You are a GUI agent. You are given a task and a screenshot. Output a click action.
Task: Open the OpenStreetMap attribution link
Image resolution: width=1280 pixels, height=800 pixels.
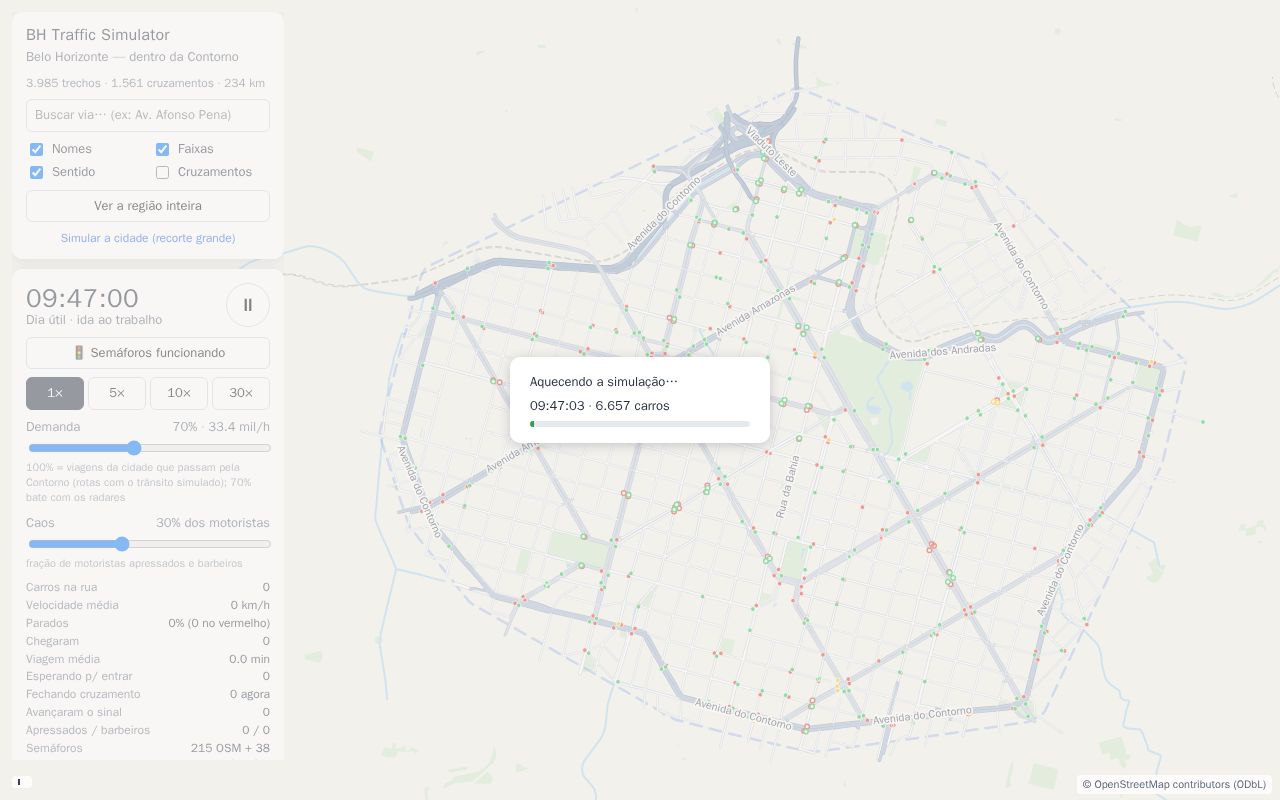pyautogui.click(x=1174, y=785)
